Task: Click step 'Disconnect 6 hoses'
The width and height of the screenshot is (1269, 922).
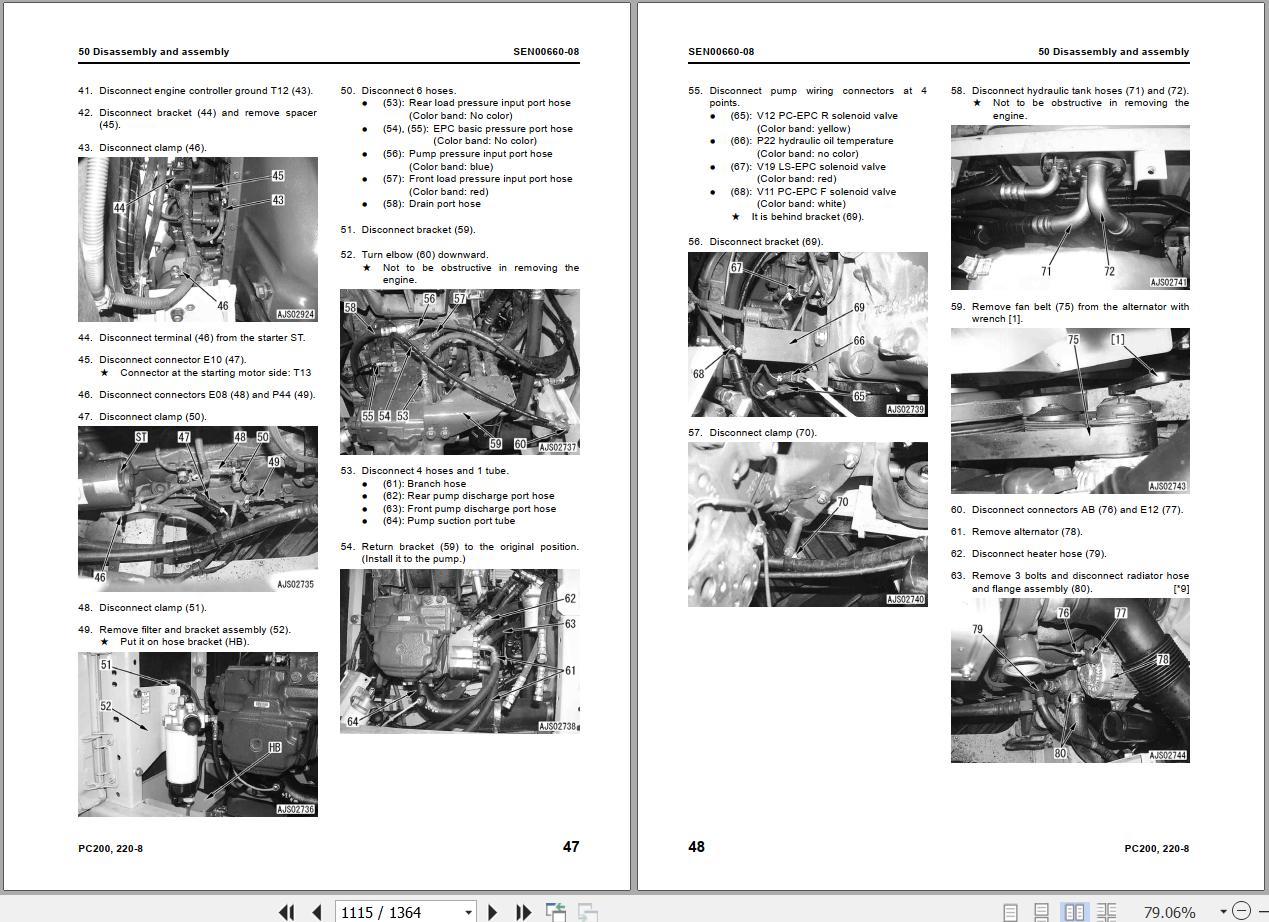Action: pos(408,90)
